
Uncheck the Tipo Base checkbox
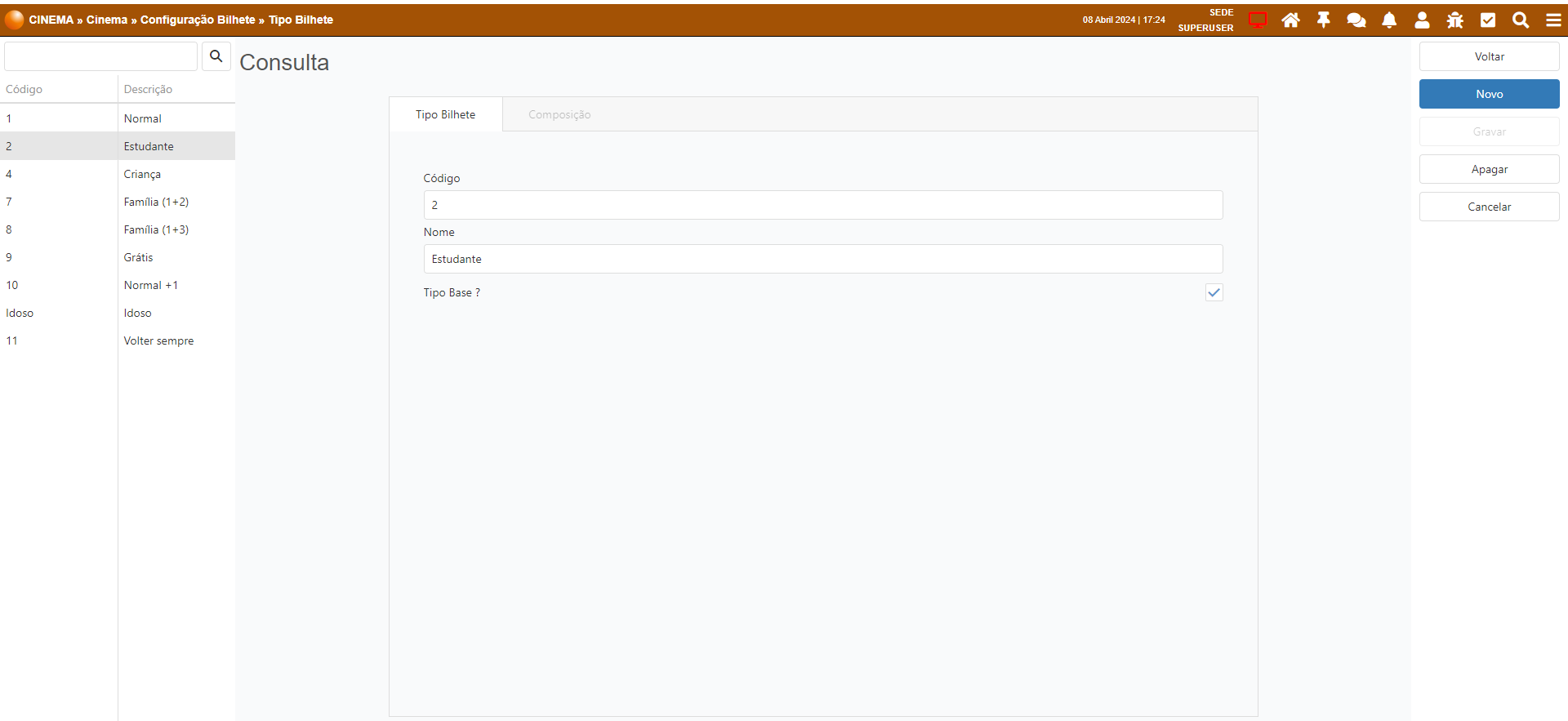click(1214, 292)
